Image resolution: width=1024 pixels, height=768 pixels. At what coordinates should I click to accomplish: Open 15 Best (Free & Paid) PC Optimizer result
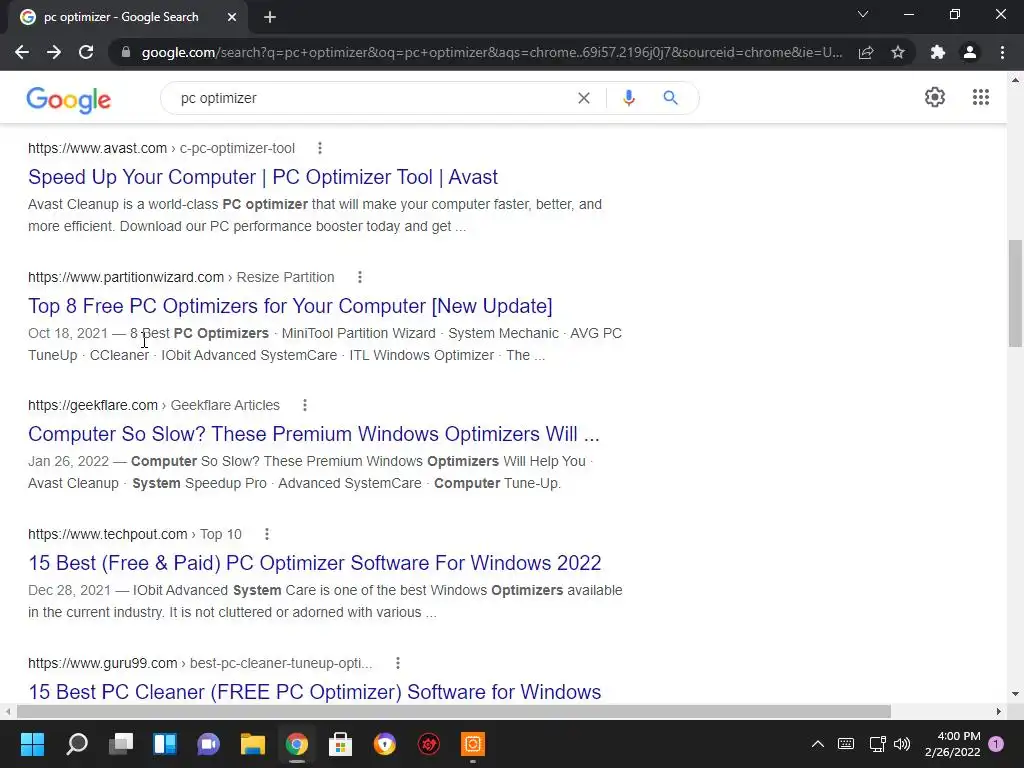coord(314,563)
